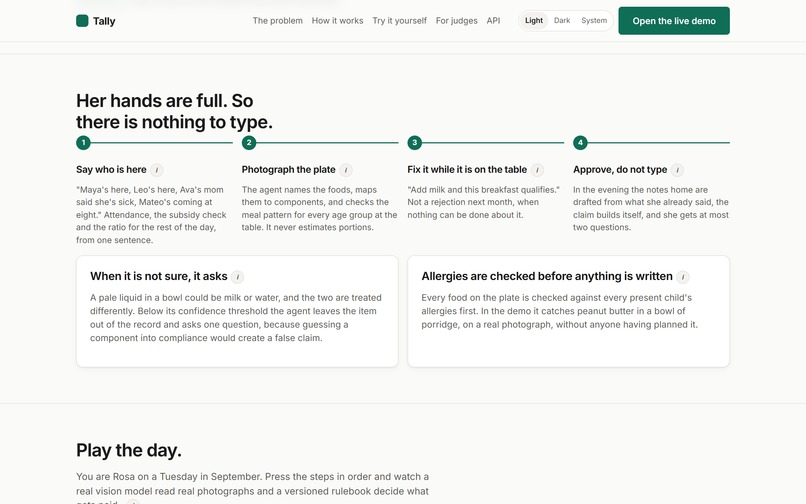Go to The problem section
806x504 pixels.
[x=278, y=21]
